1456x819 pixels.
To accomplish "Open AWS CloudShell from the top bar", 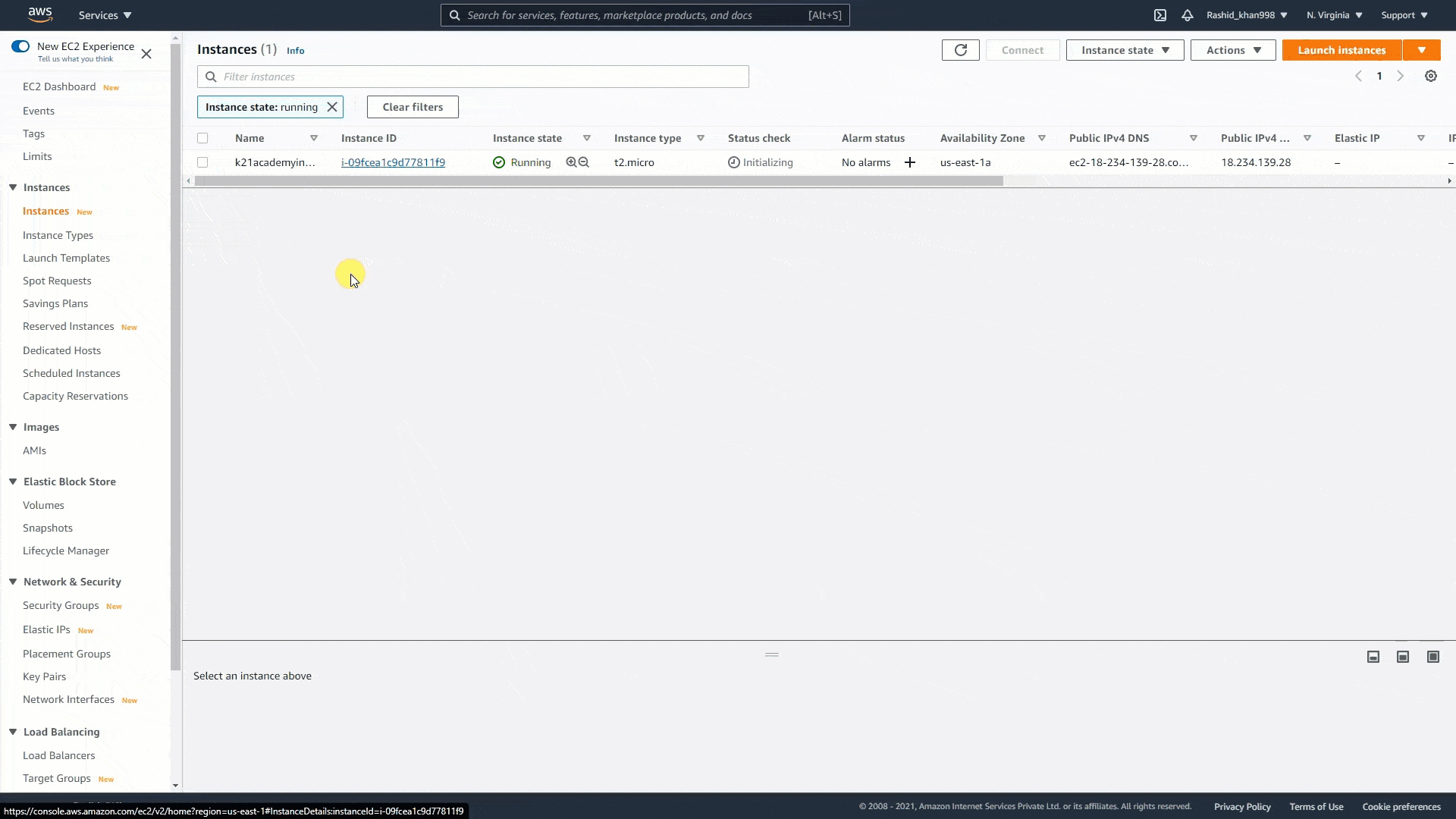I will [x=1160, y=15].
